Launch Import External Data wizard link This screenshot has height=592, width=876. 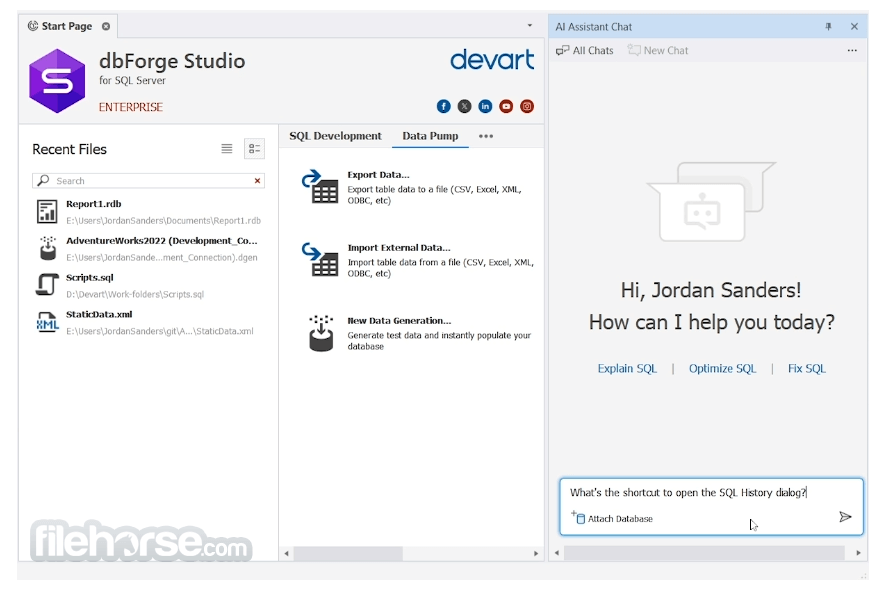pos(399,247)
